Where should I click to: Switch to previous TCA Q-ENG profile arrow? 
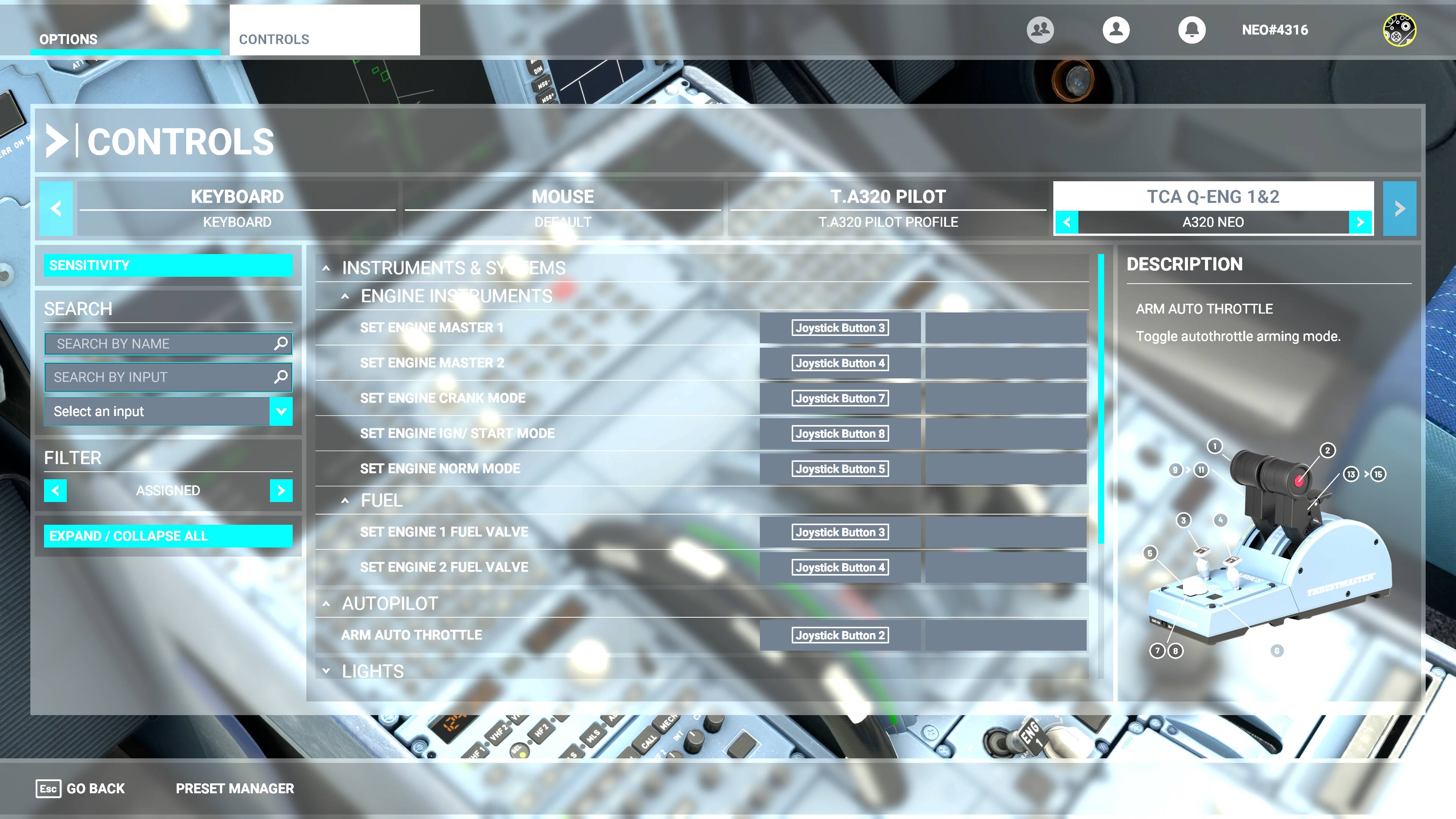1067,222
